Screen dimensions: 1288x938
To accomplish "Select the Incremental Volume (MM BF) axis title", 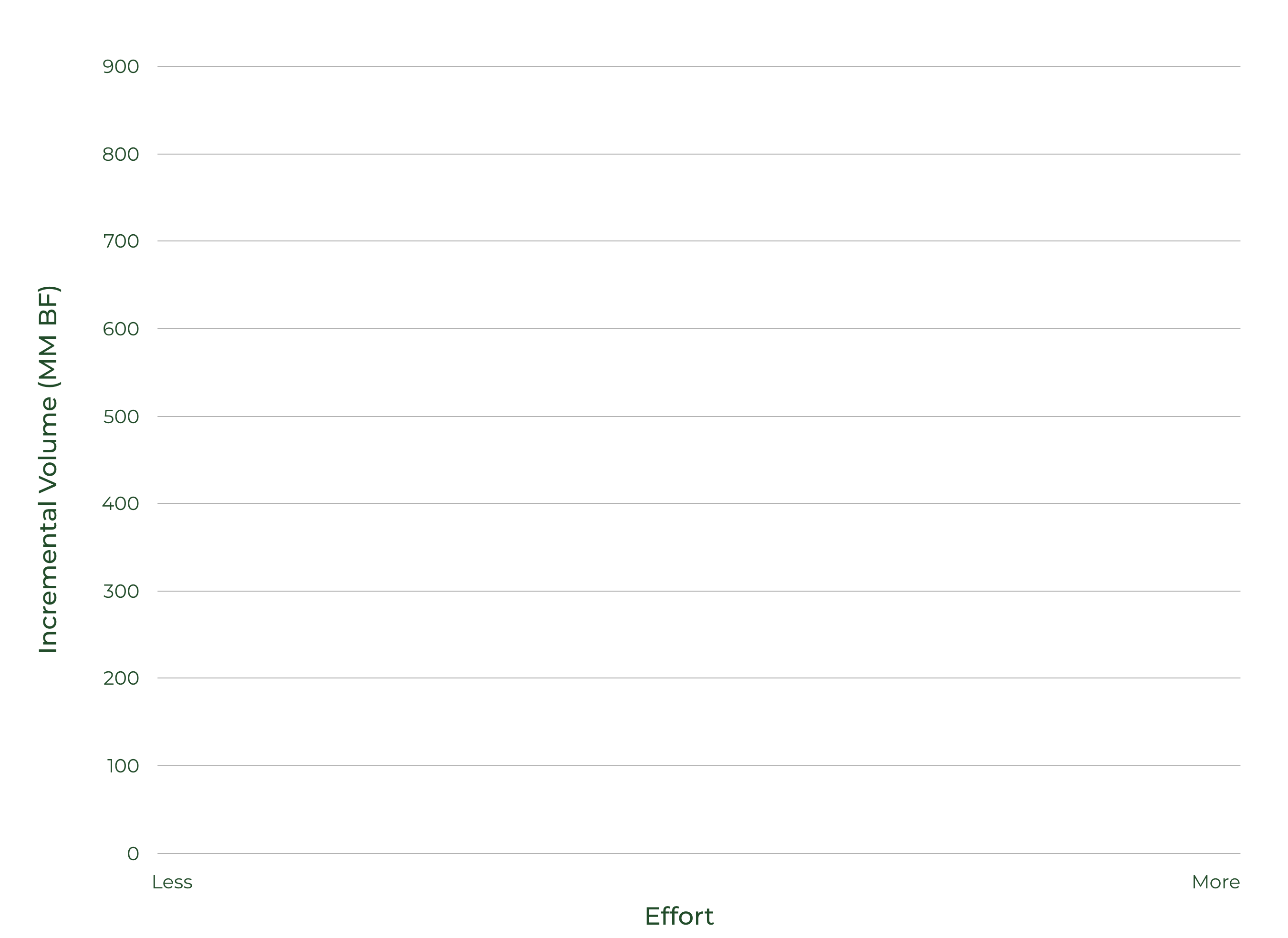I will tap(48, 469).
